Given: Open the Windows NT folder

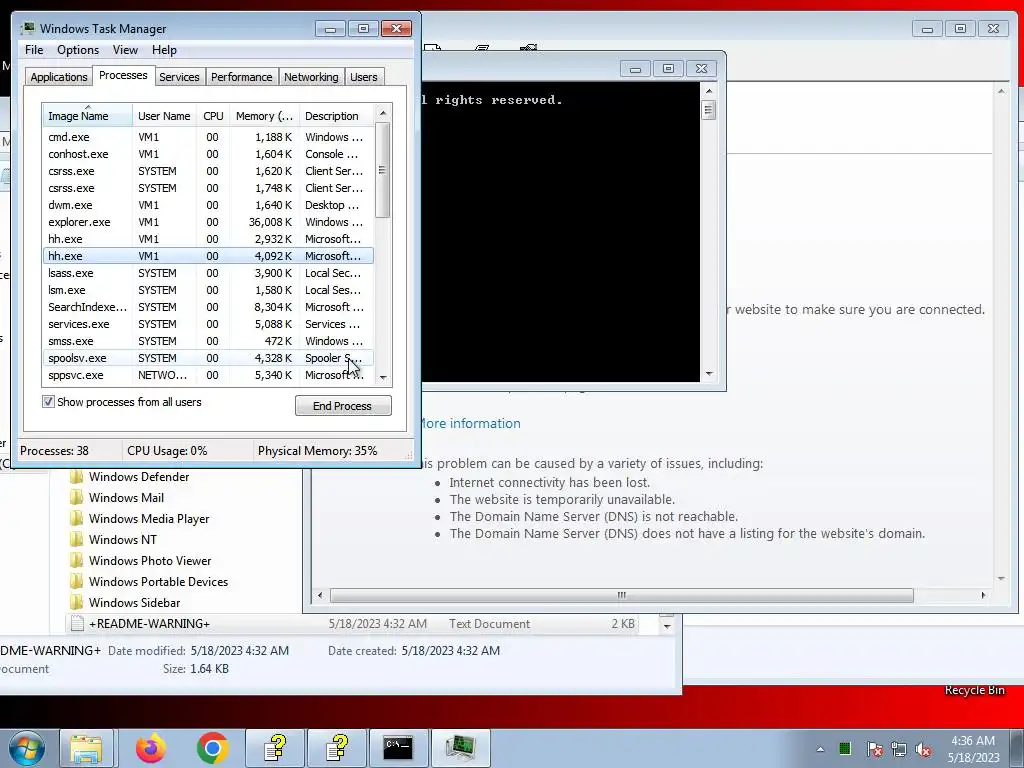Looking at the screenshot, I should tap(123, 539).
